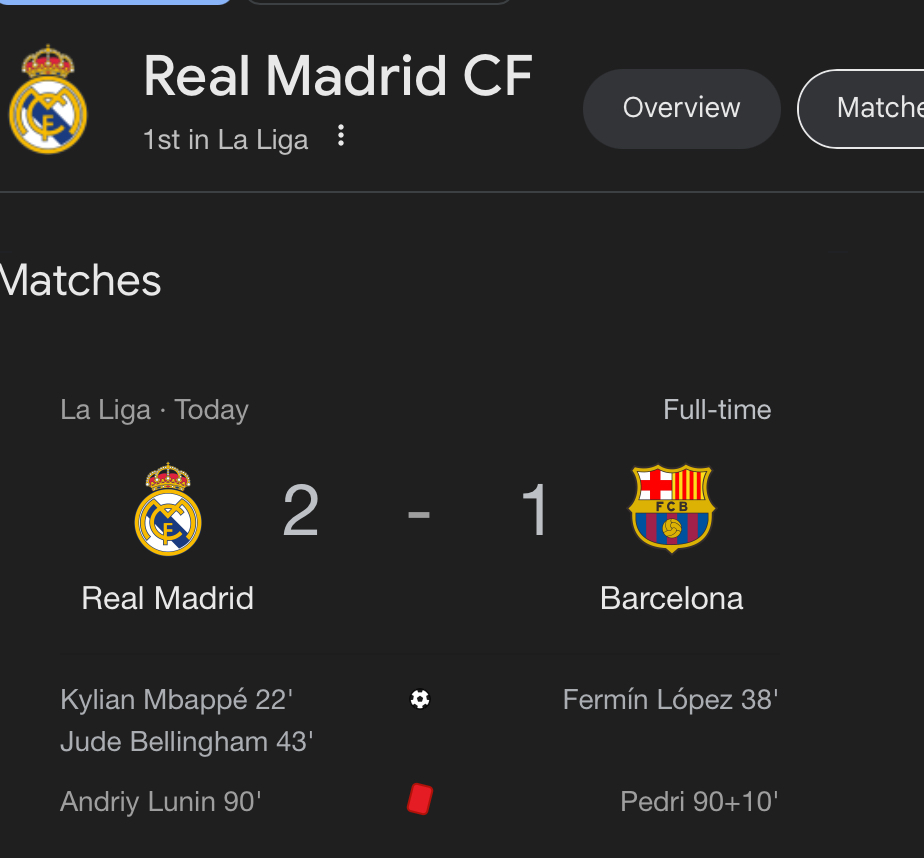924x858 pixels.
Task: Click the Matches section heading
Action: [81, 281]
